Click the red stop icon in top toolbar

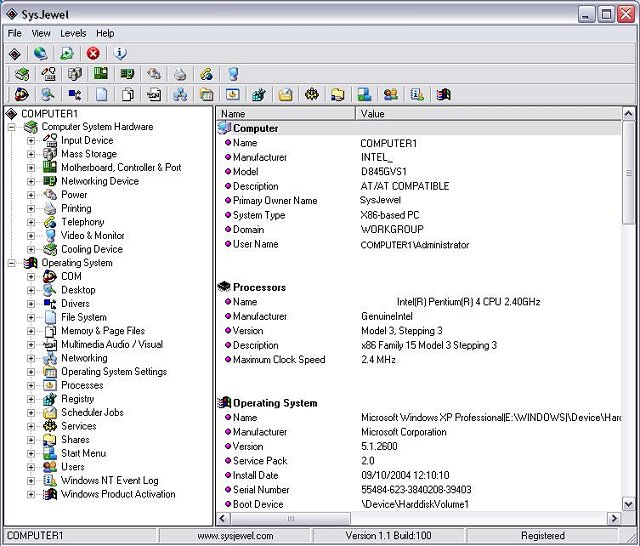click(93, 53)
